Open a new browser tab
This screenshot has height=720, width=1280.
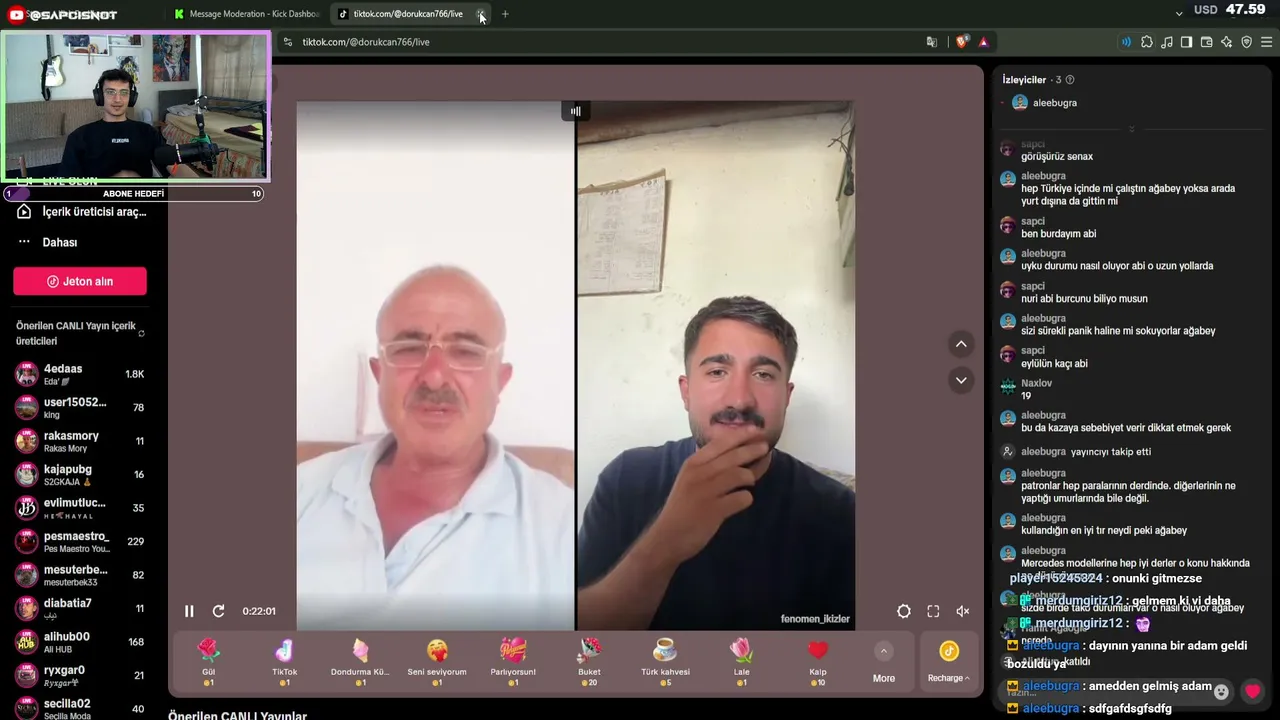(x=505, y=14)
